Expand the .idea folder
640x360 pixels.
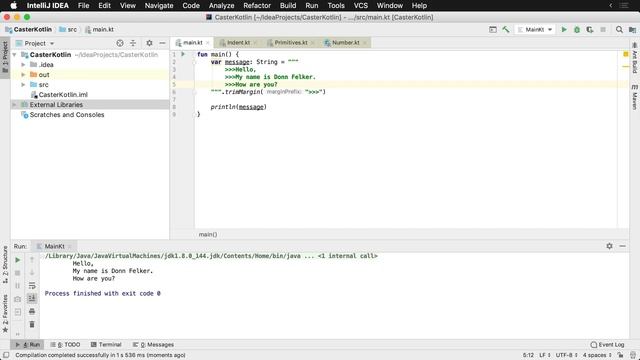[23, 64]
